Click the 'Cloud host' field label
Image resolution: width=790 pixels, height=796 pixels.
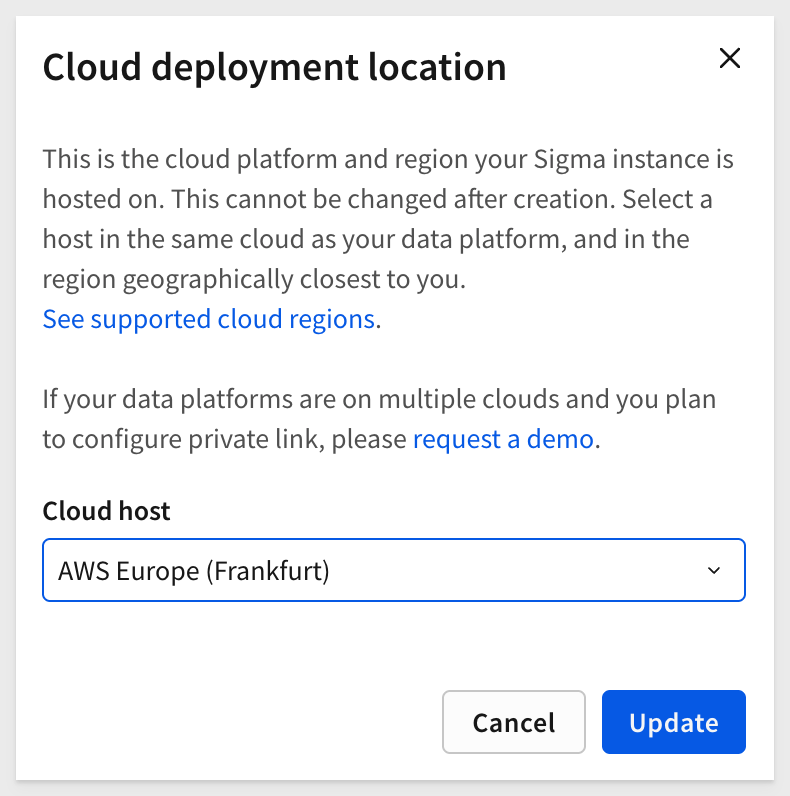tap(106, 511)
